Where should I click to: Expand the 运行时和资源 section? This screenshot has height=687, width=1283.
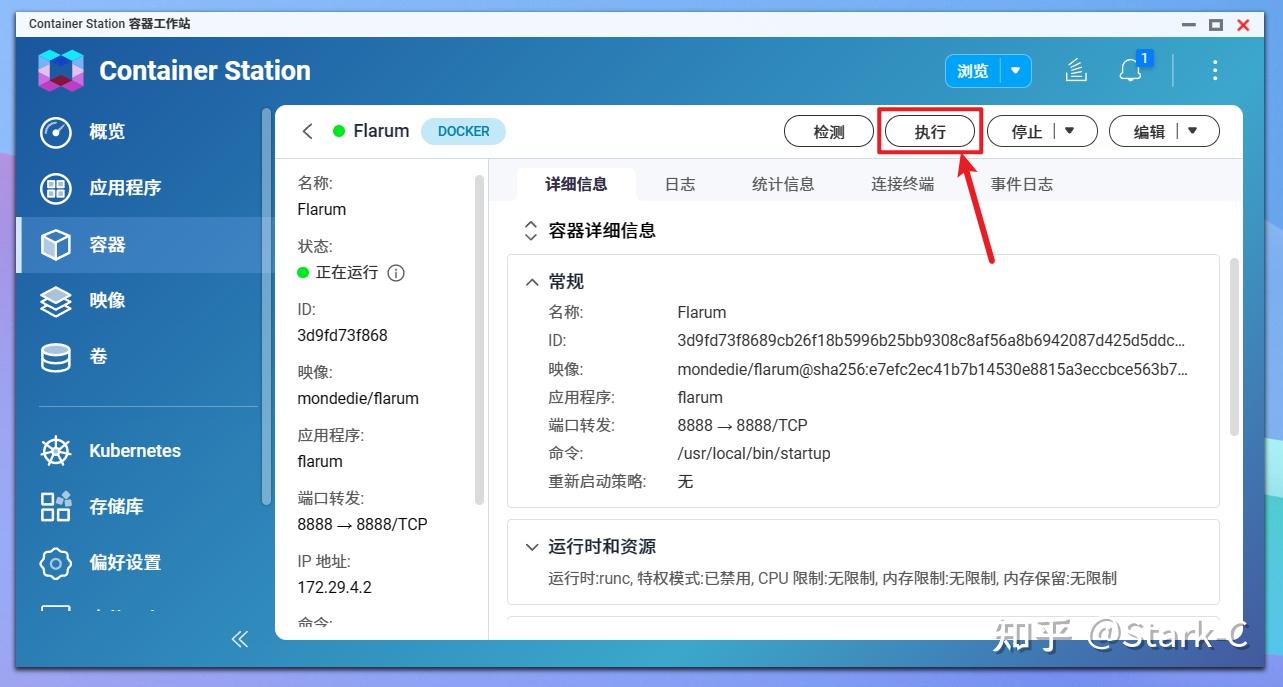point(531,547)
